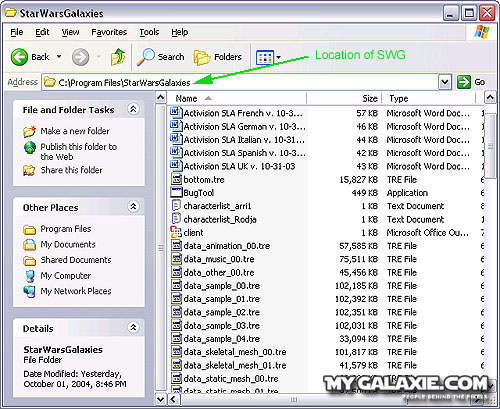This screenshot has height=409, width=500.
Task: Open Program Files in Other Places
Action: [66, 229]
